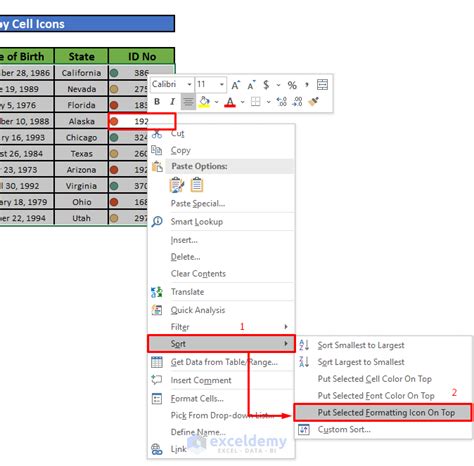Open font color dropdown arrow
Screen dimensions: 474x466
[243, 102]
